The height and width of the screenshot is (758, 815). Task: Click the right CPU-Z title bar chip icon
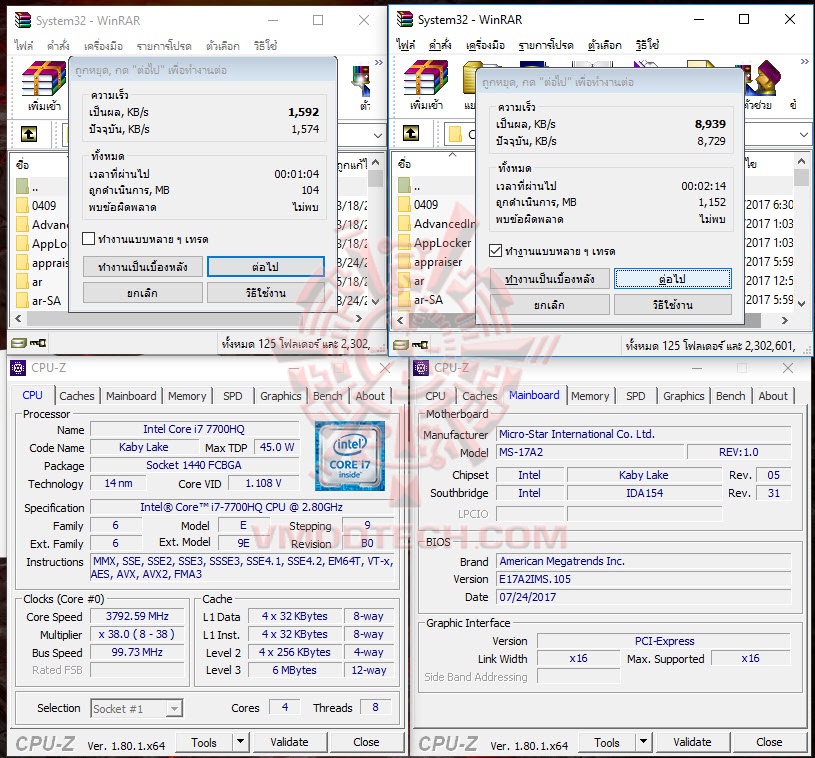point(420,368)
